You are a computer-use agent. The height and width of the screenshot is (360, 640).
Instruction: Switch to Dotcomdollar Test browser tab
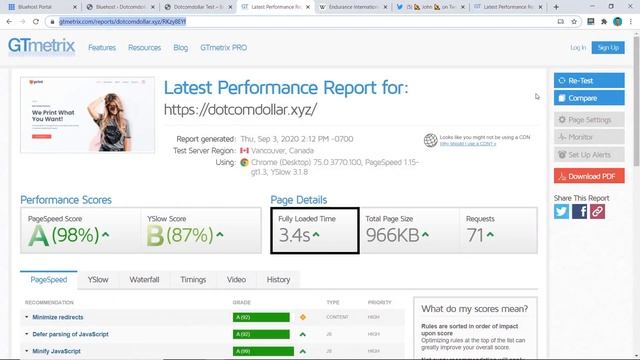click(x=198, y=7)
